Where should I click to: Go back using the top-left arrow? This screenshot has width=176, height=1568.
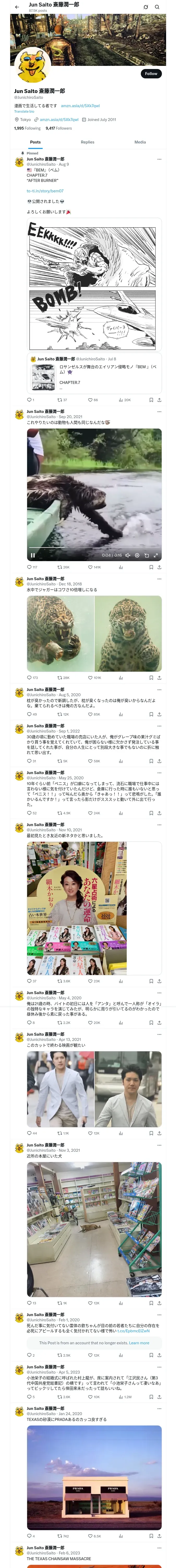[17, 7]
